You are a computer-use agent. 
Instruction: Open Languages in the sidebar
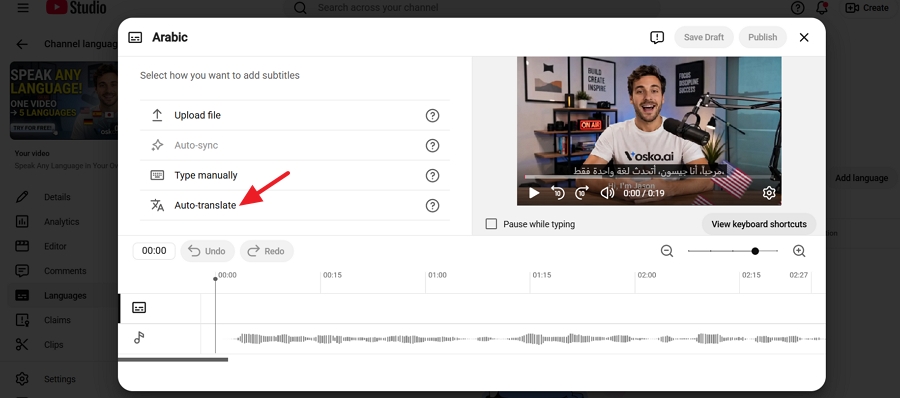click(65, 296)
